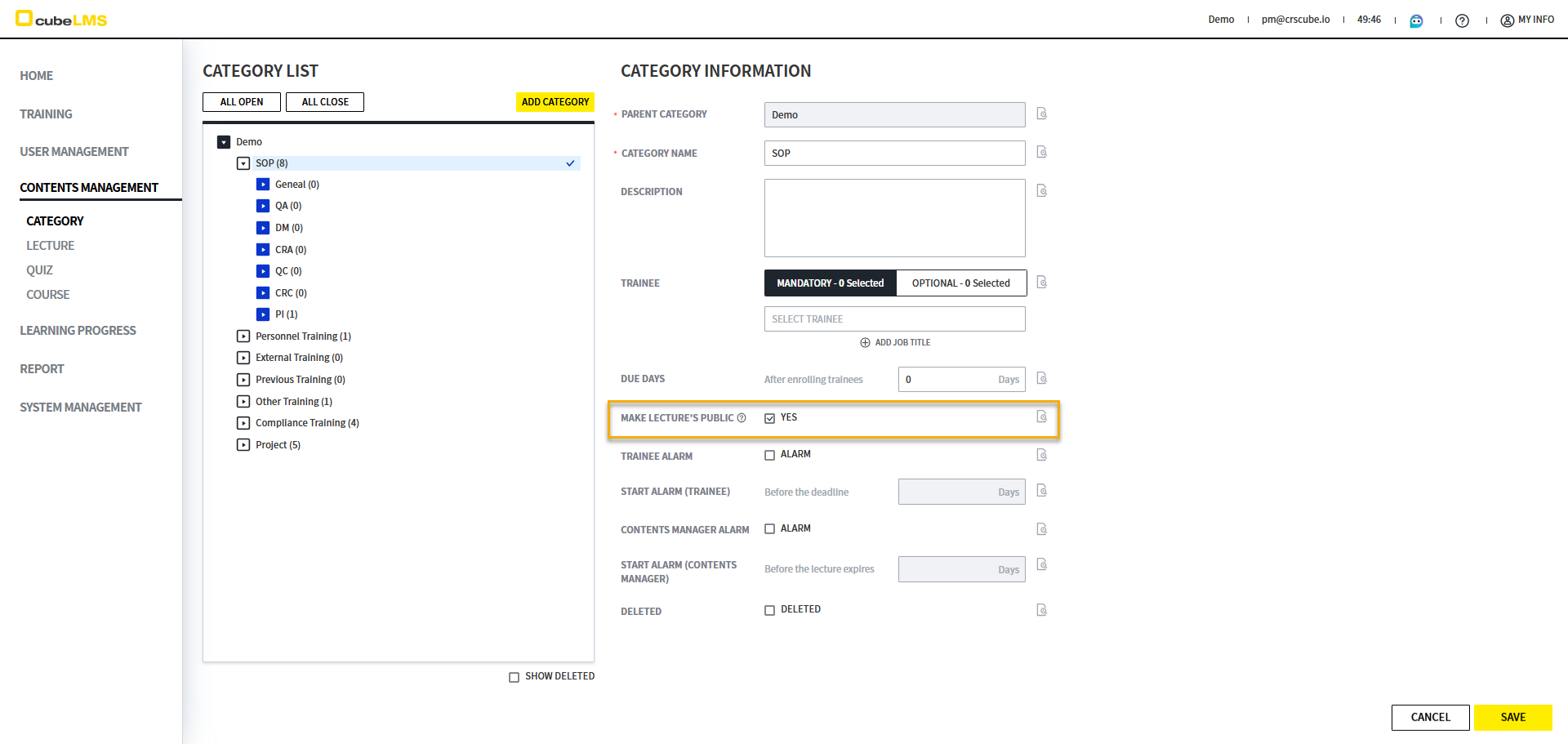Click the Select Trainee input field
1568x744 pixels.
(894, 319)
